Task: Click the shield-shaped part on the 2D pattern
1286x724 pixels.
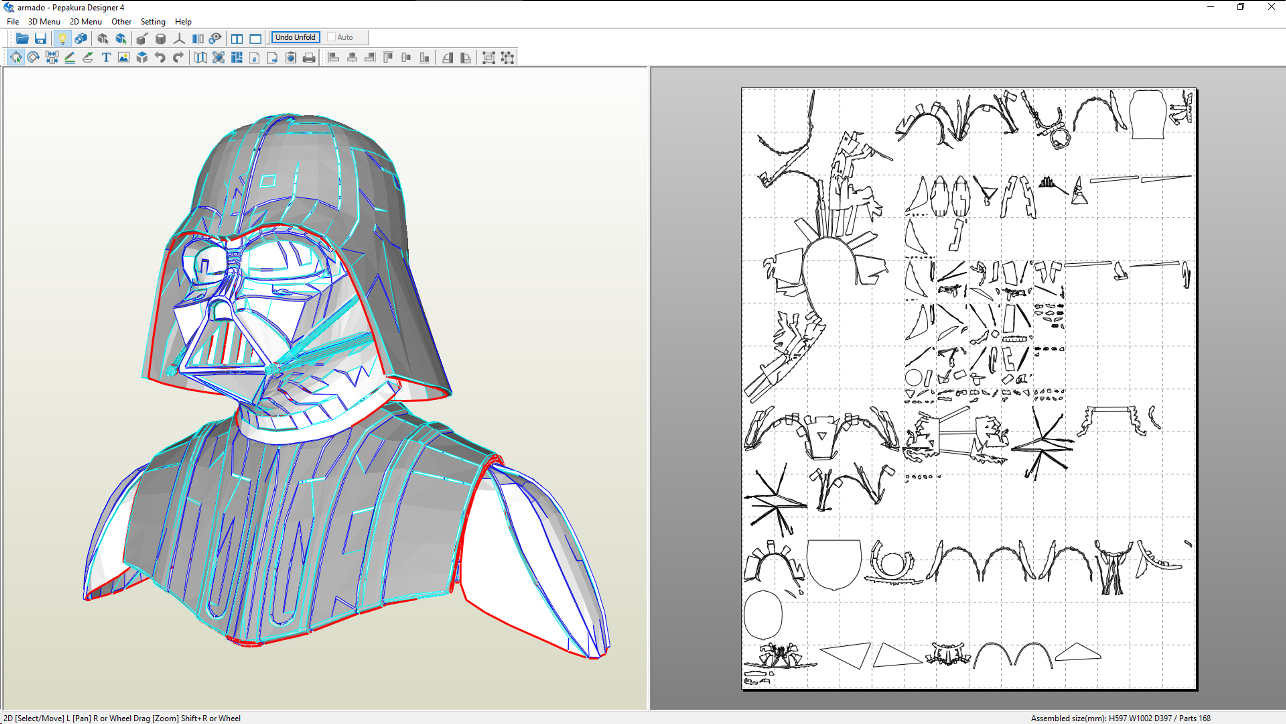Action: [833, 564]
